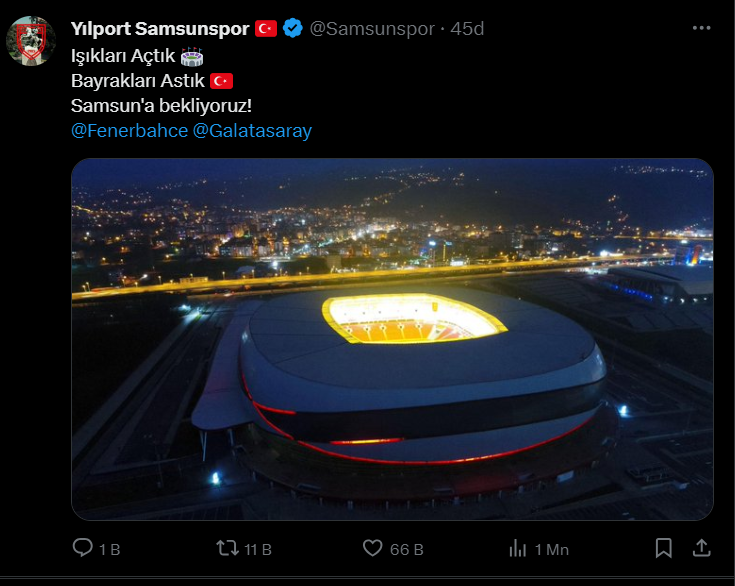Open the Yılport Samsunspor display name
This screenshot has height=586, width=735.
(160, 29)
